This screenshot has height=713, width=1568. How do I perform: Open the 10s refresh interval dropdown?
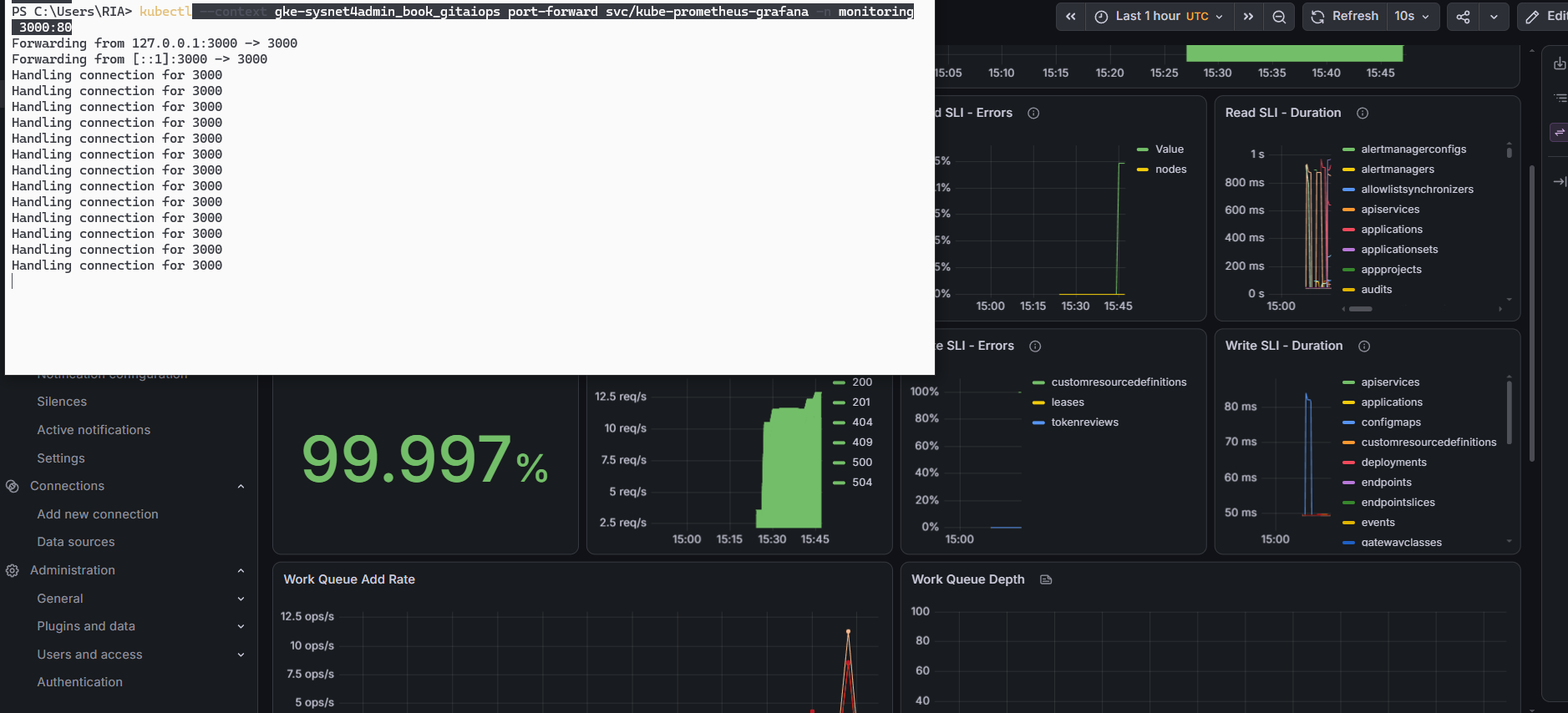coord(1413,17)
